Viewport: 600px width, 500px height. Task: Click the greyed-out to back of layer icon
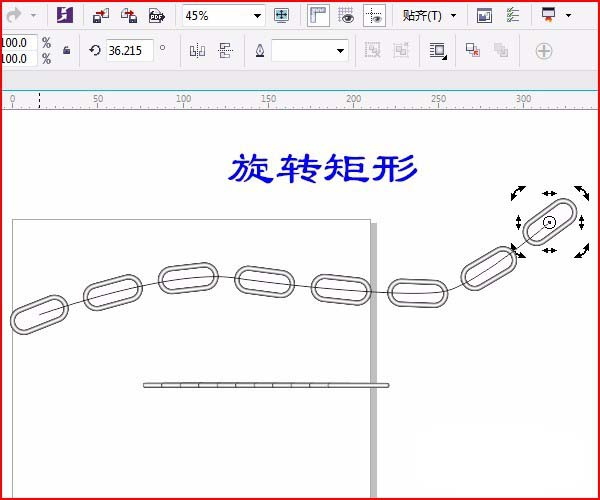click(x=501, y=50)
